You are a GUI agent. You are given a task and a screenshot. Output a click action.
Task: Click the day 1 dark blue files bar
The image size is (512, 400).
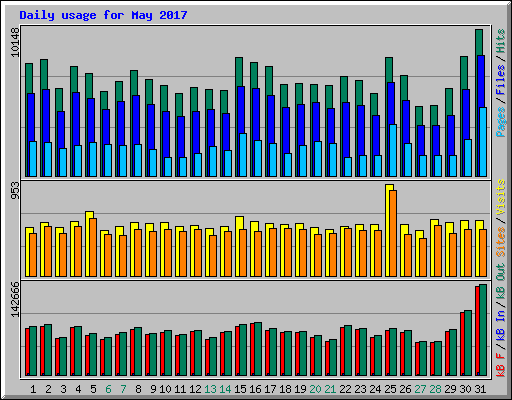pyautogui.click(x=31, y=117)
